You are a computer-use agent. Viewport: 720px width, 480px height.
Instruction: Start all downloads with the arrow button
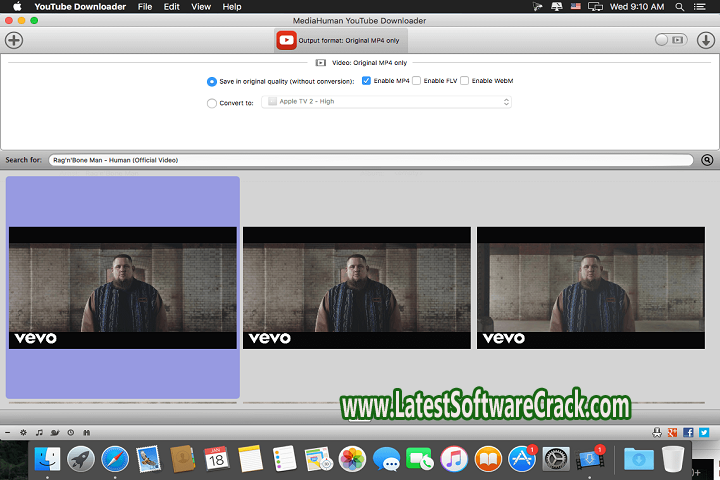pos(705,40)
